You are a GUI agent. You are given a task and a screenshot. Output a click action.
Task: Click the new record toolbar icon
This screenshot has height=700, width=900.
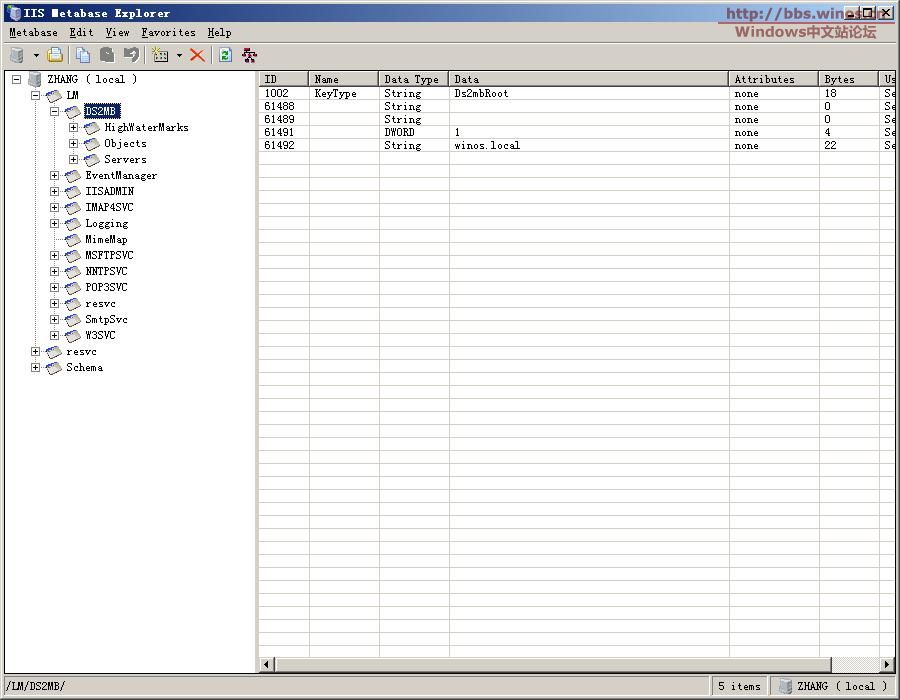point(160,55)
